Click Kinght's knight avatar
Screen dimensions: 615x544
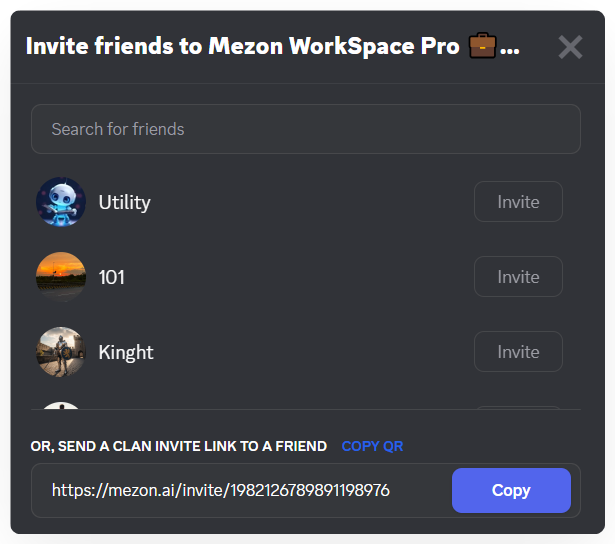[61, 352]
